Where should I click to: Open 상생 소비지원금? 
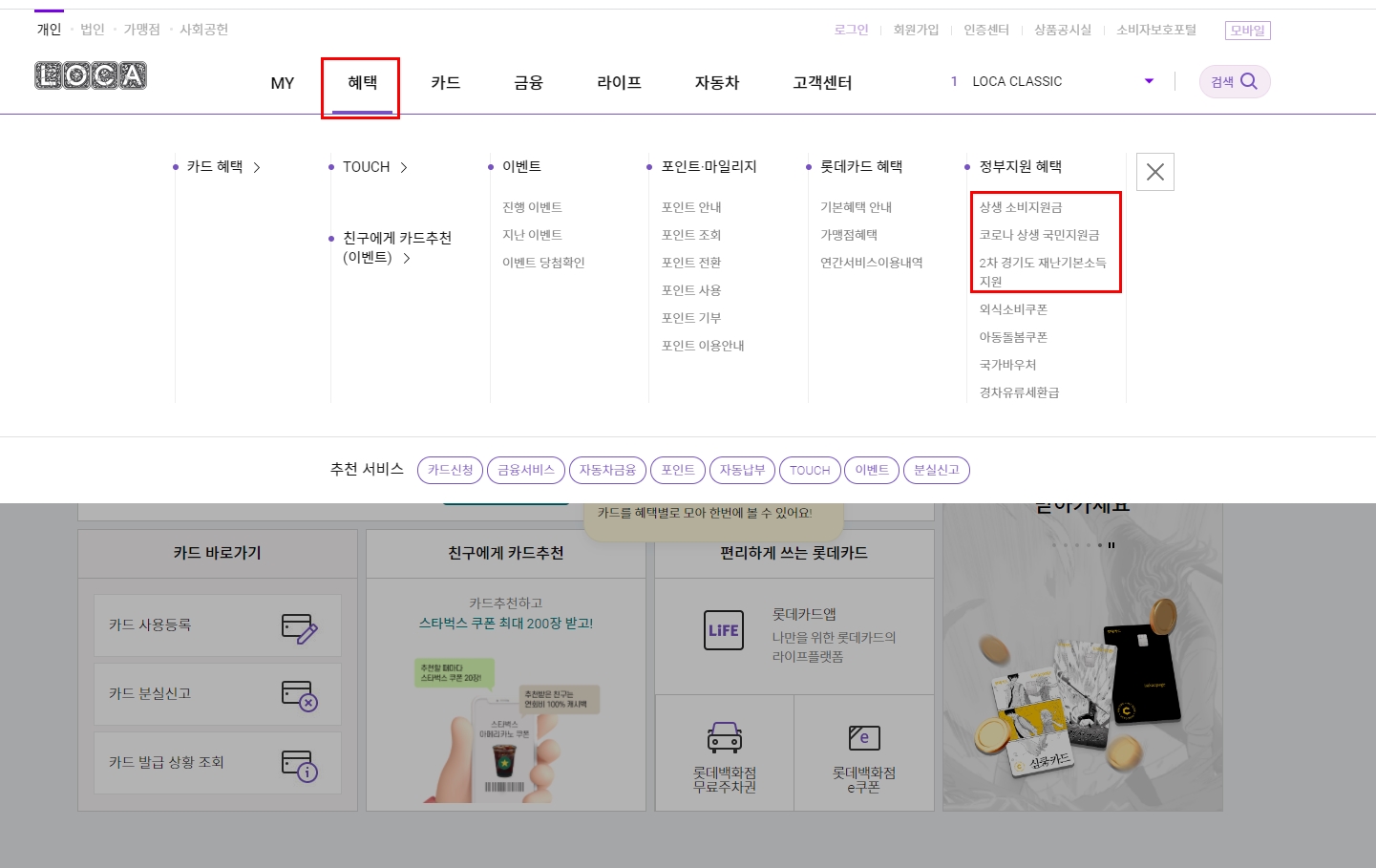pyautogui.click(x=1021, y=207)
